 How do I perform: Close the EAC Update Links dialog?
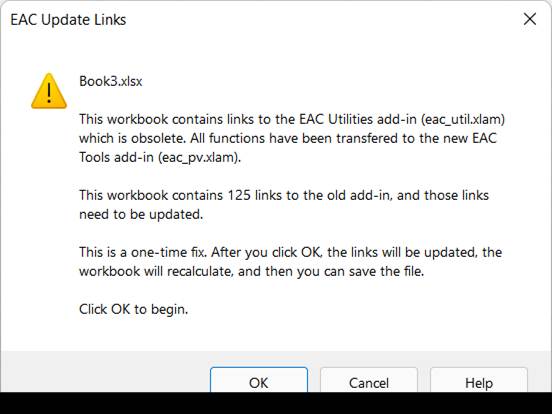530,19
